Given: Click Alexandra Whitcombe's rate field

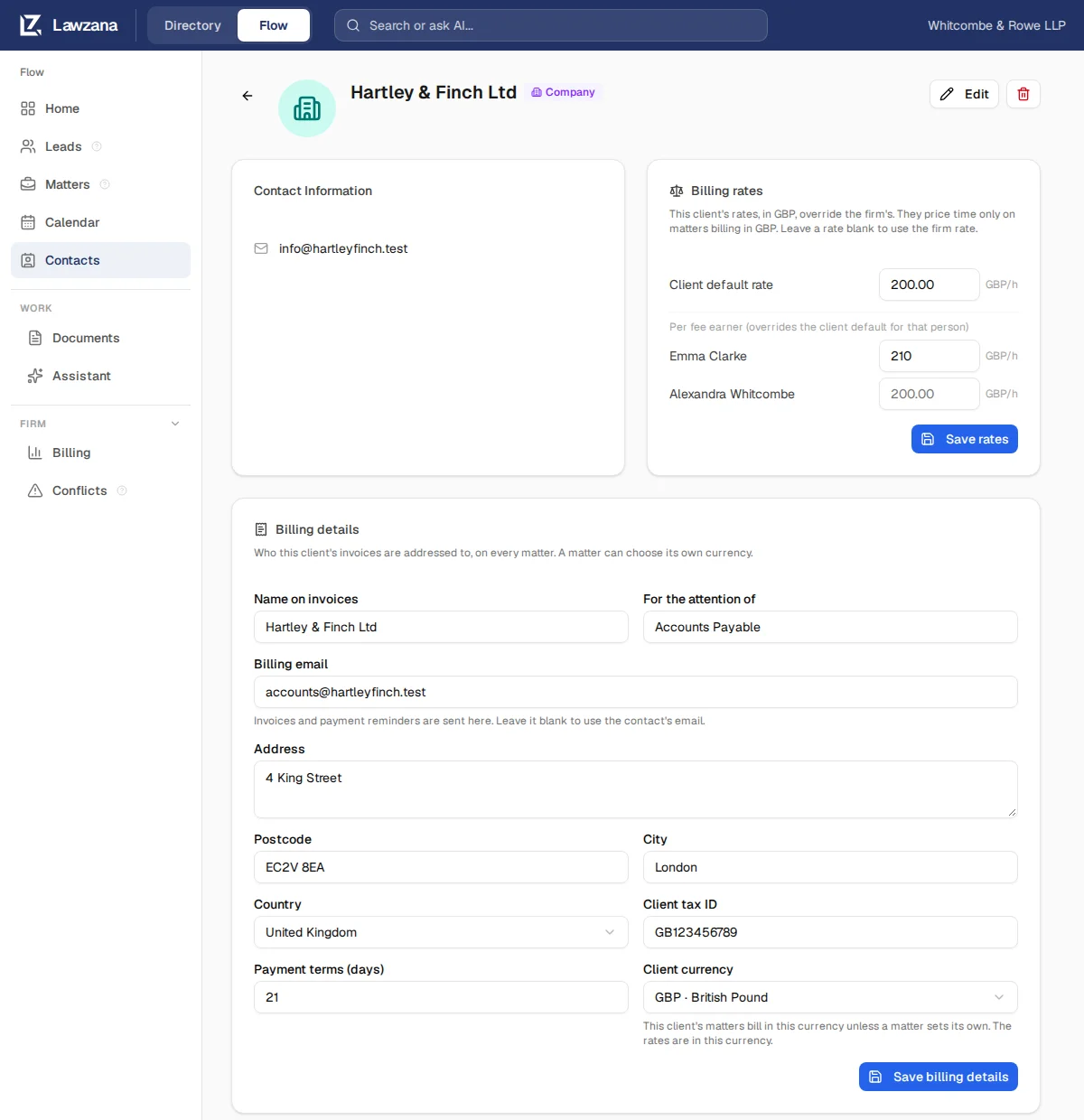Looking at the screenshot, I should click(x=930, y=394).
